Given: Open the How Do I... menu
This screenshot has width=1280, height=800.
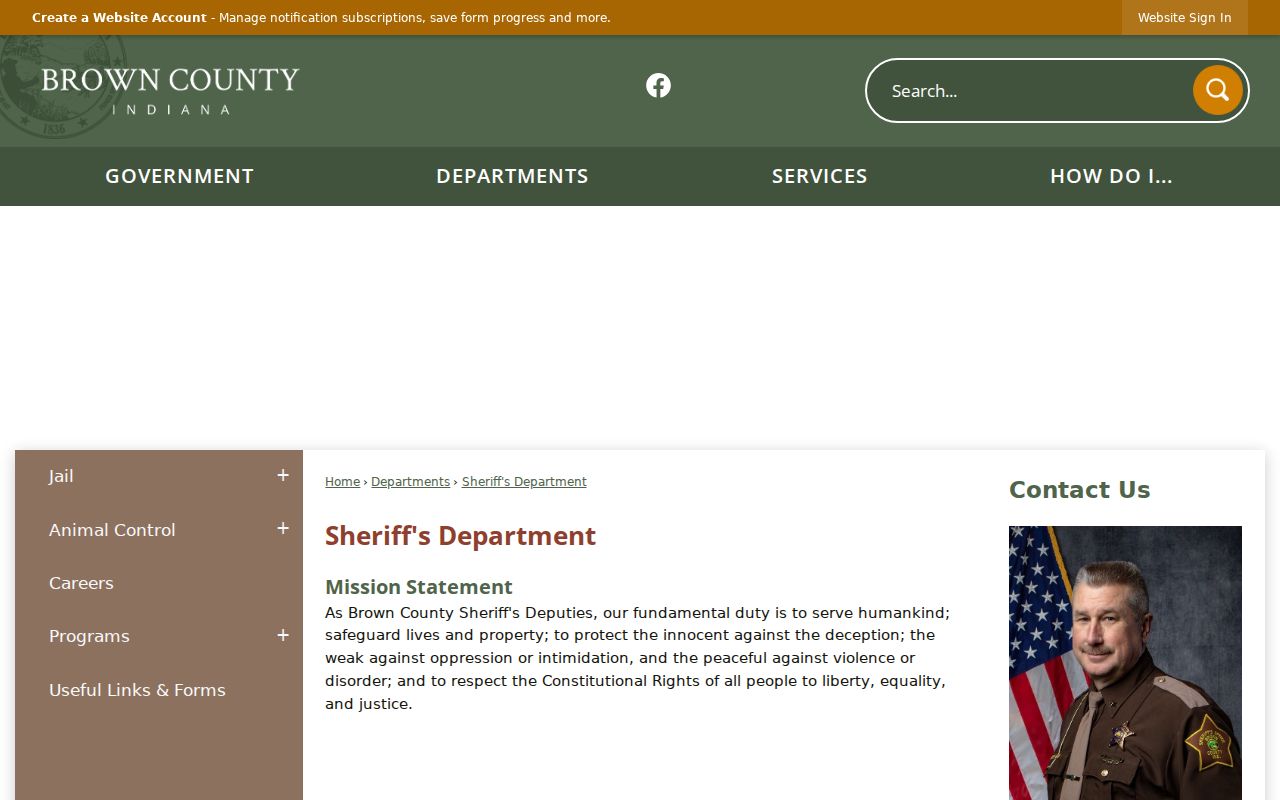Looking at the screenshot, I should (1111, 176).
